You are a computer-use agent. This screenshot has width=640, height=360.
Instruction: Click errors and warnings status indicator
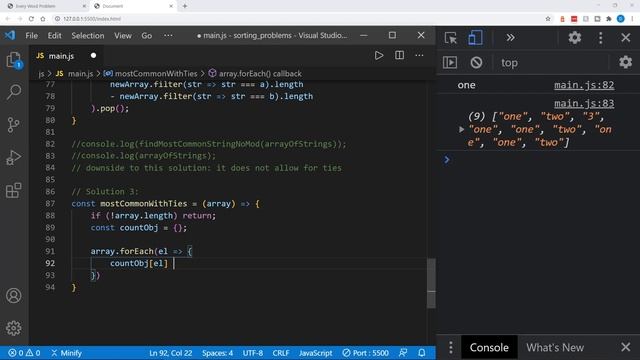point(24,353)
